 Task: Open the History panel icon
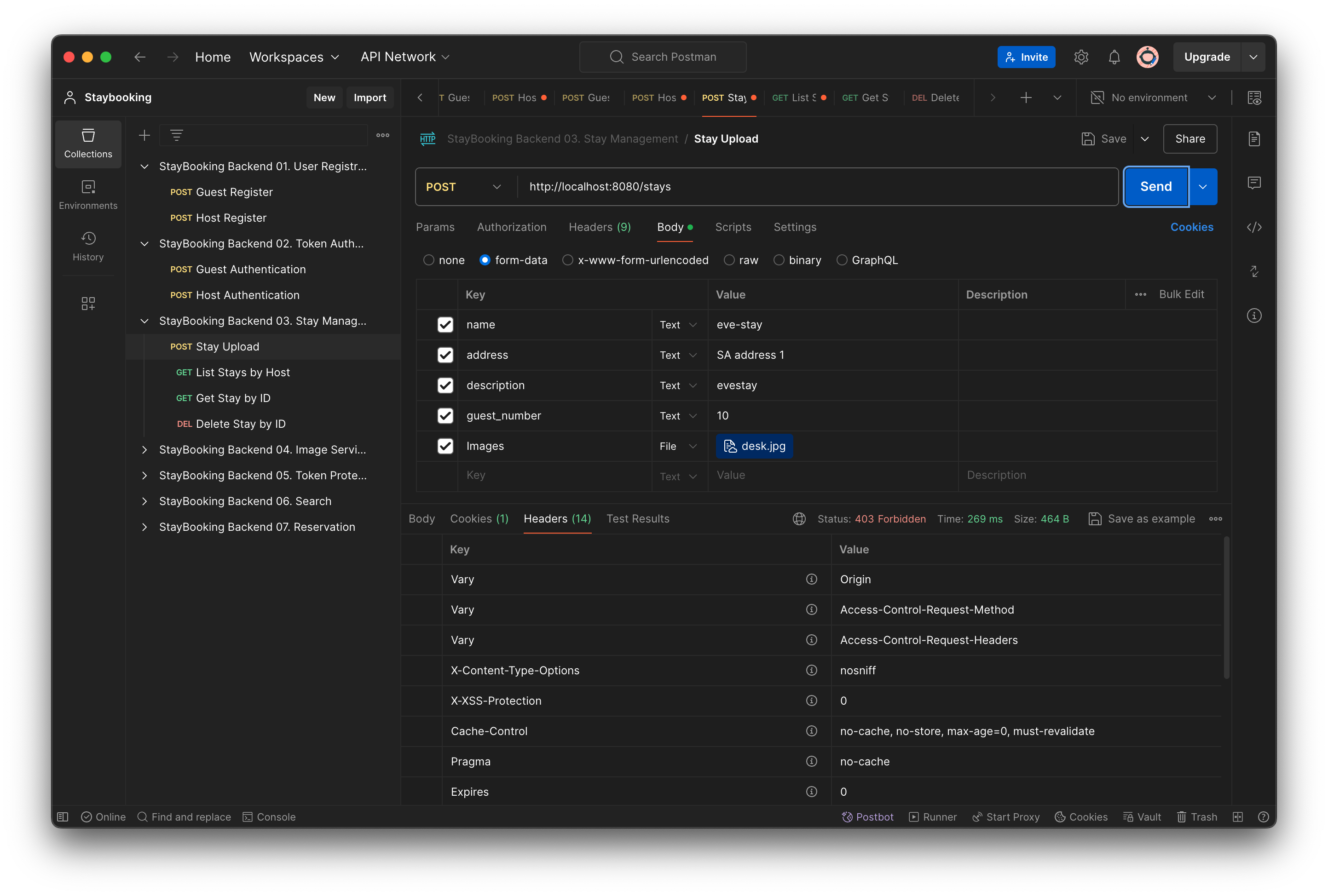[x=88, y=246]
